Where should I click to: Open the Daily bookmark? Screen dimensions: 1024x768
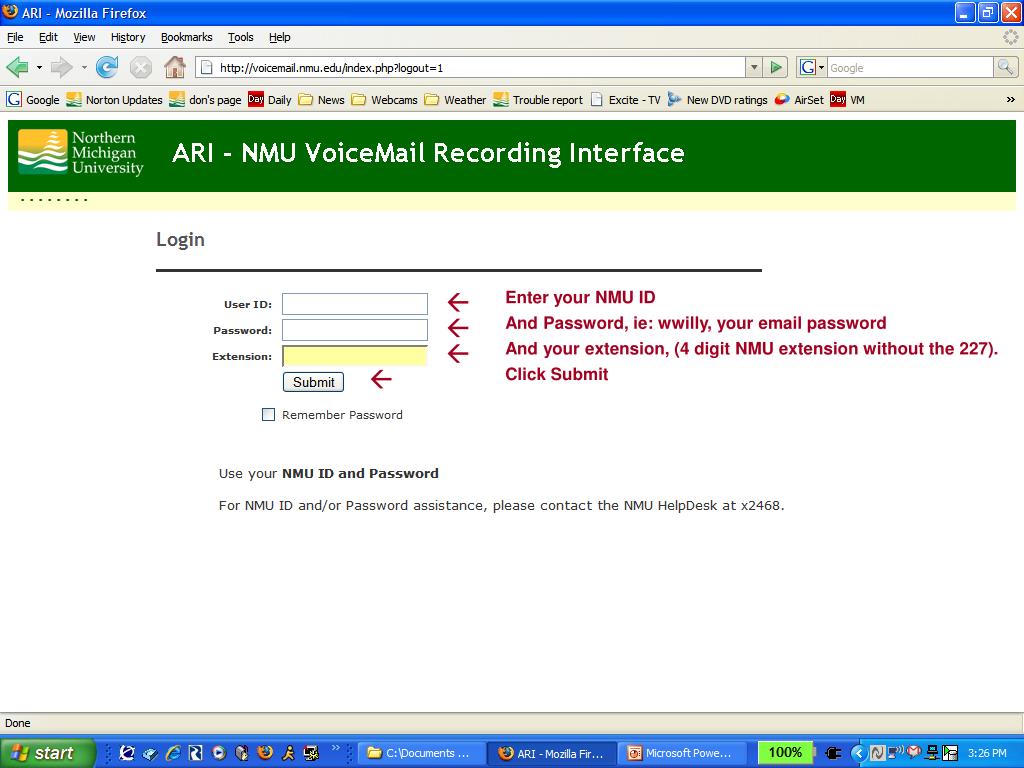[x=270, y=100]
